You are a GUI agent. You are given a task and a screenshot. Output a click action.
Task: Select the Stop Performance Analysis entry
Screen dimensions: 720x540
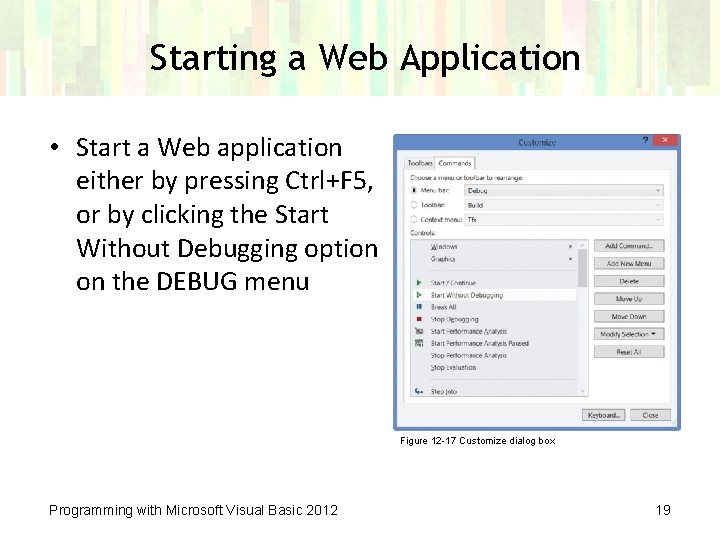[x=494, y=355]
